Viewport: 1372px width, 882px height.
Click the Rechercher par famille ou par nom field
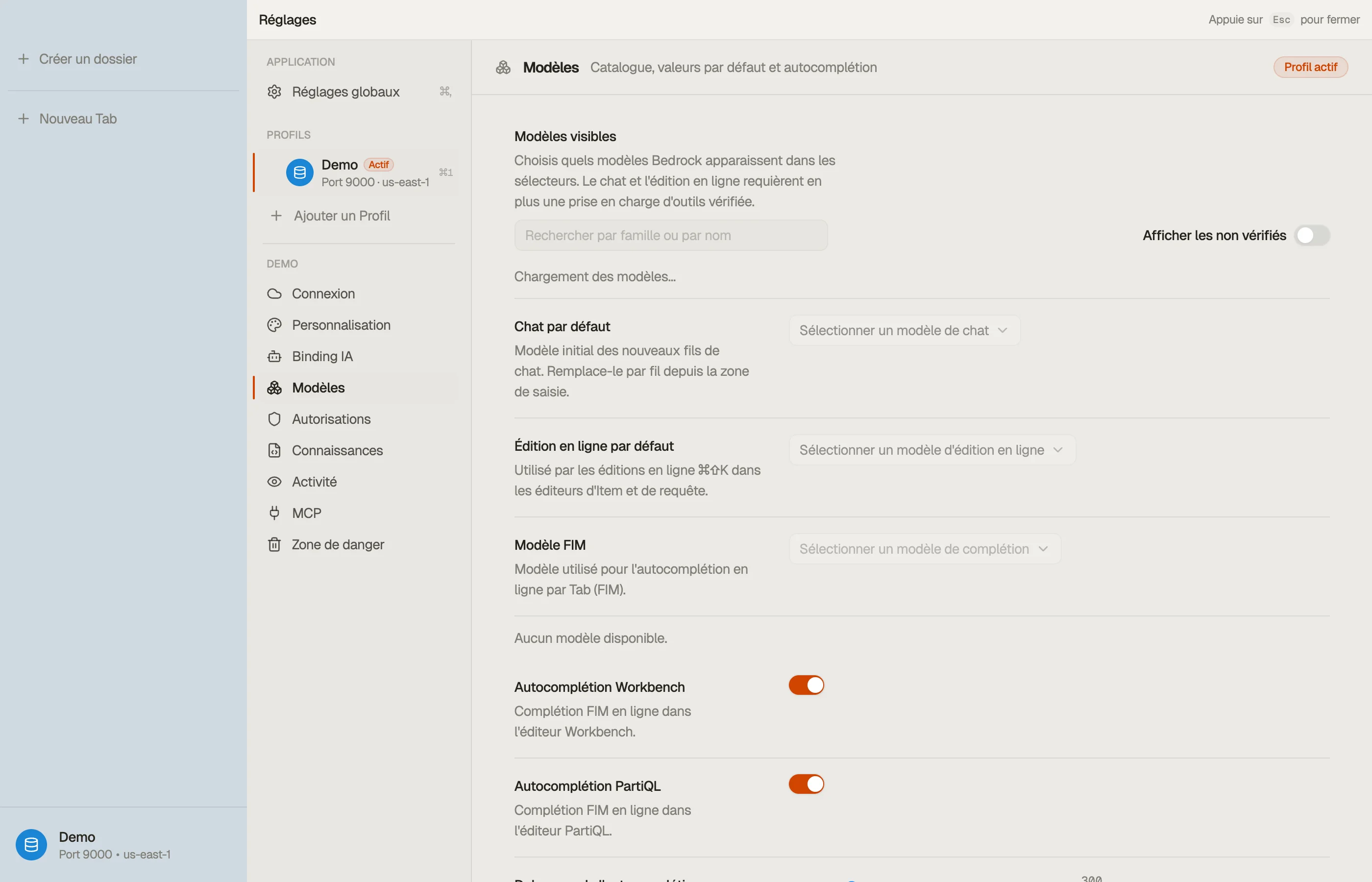pos(670,235)
